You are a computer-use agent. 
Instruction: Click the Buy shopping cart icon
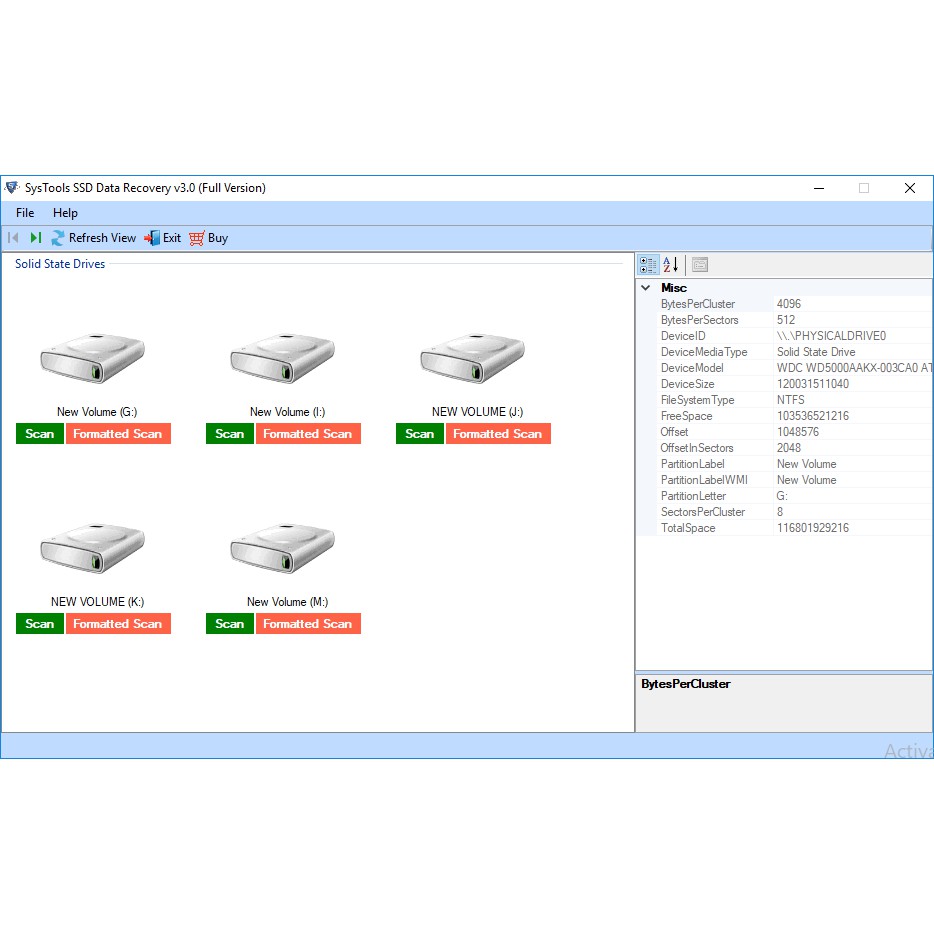coord(197,238)
